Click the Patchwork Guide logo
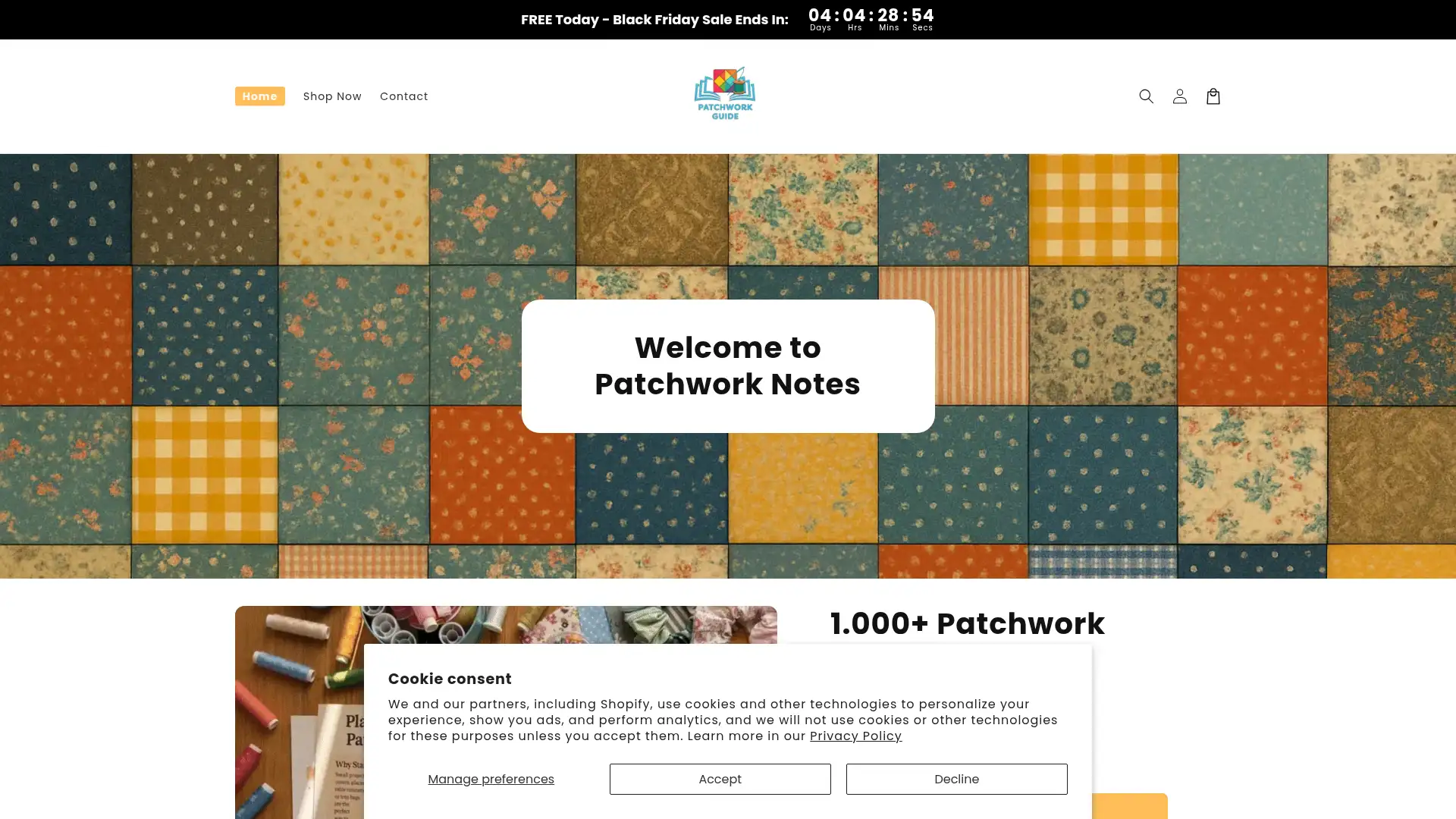Viewport: 1456px width, 819px height. click(724, 93)
